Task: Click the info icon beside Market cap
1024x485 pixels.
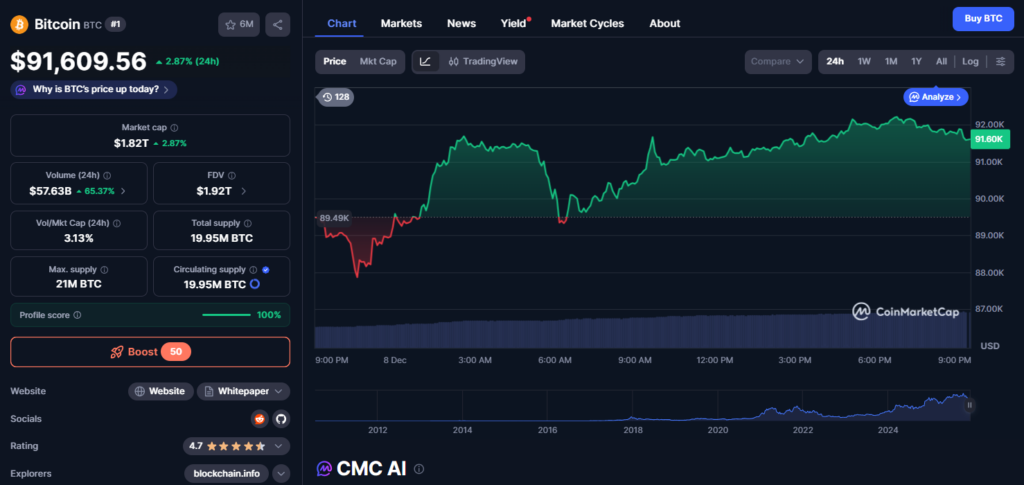Action: tap(175, 128)
